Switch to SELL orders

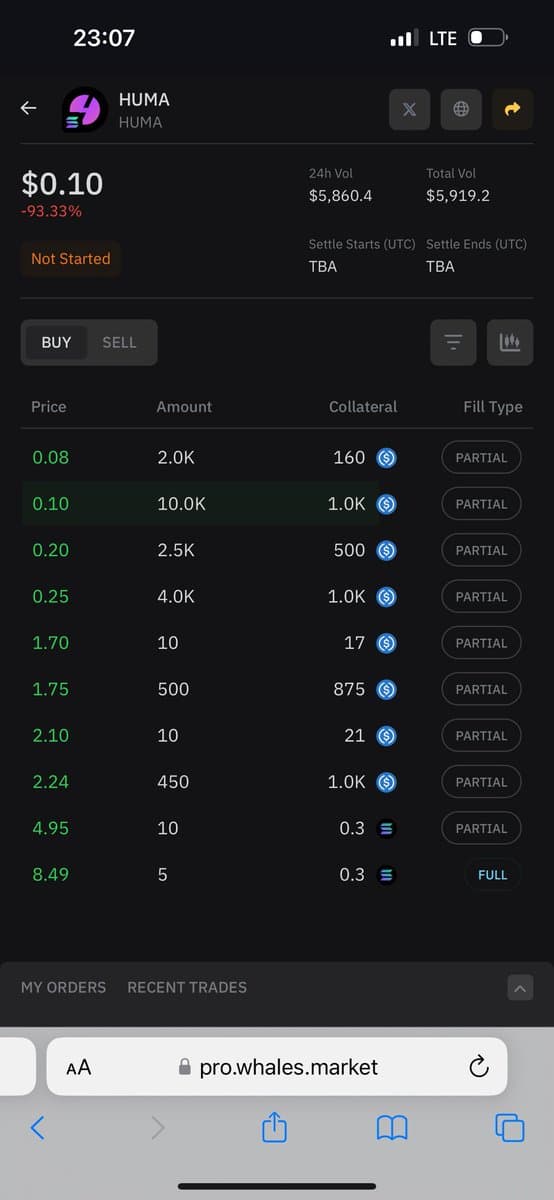(119, 342)
